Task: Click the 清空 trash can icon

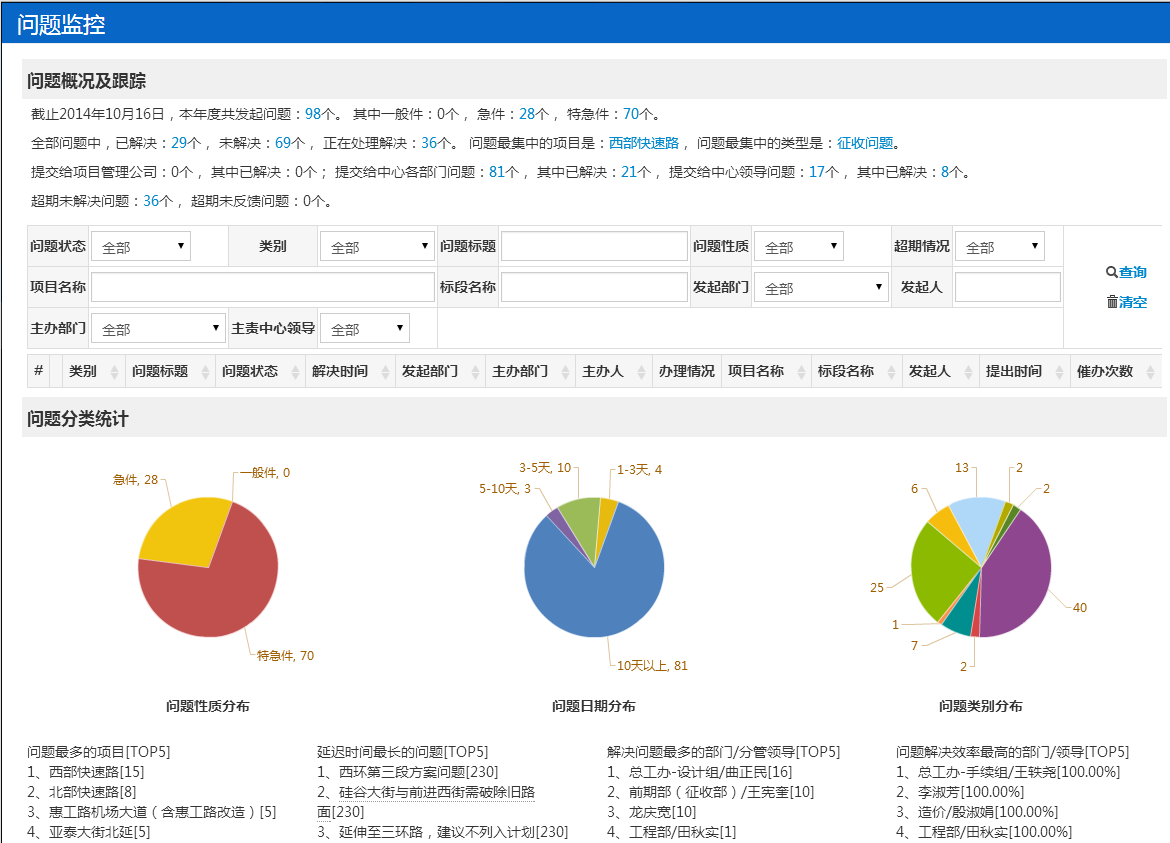Action: coord(1111,302)
